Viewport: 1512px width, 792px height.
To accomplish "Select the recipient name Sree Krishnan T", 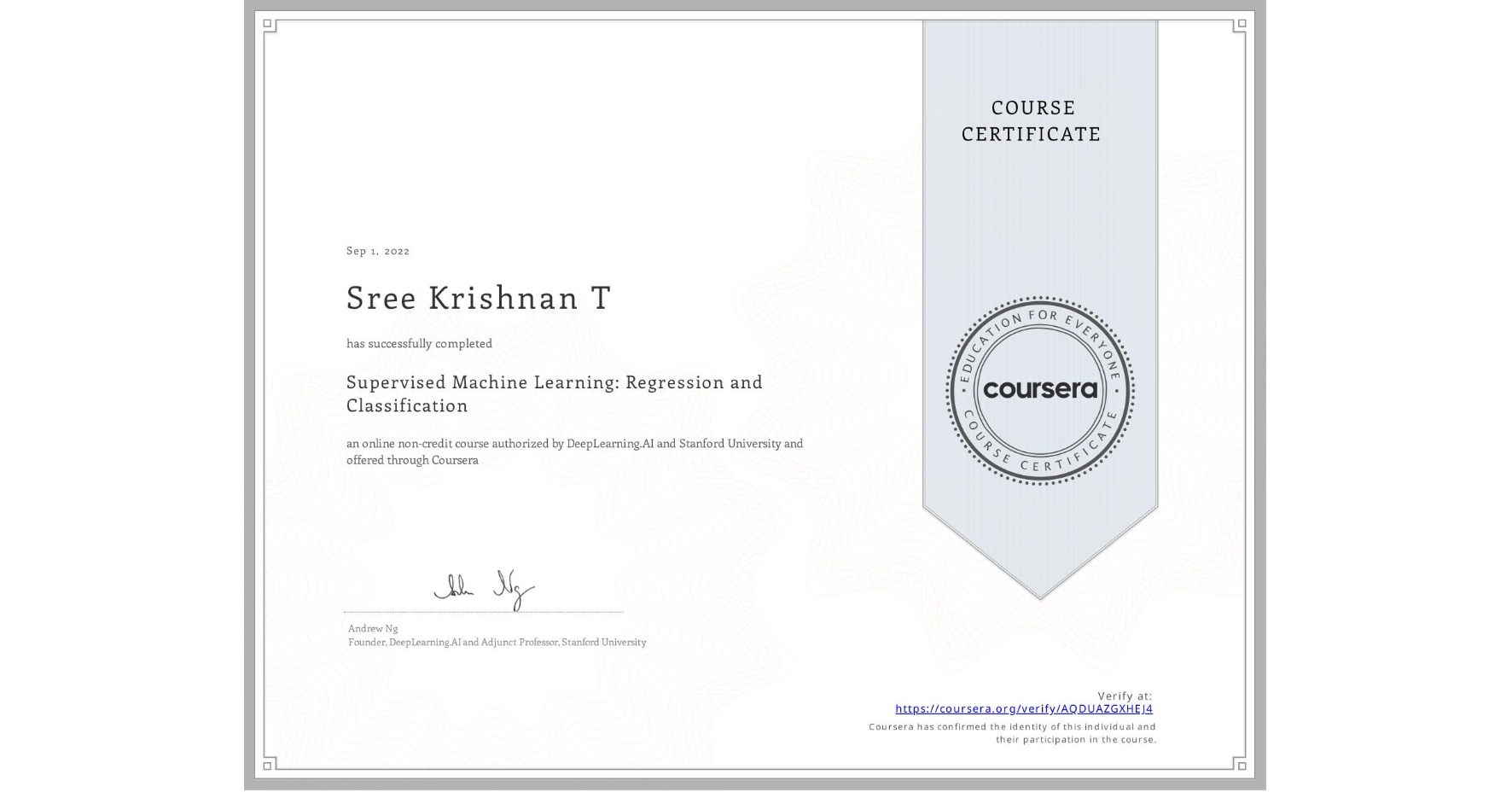I will click(x=478, y=299).
